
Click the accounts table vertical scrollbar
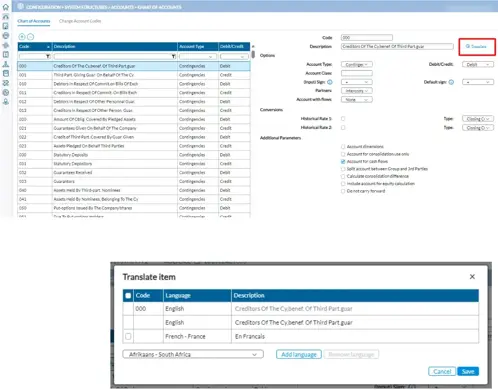coord(253,54)
